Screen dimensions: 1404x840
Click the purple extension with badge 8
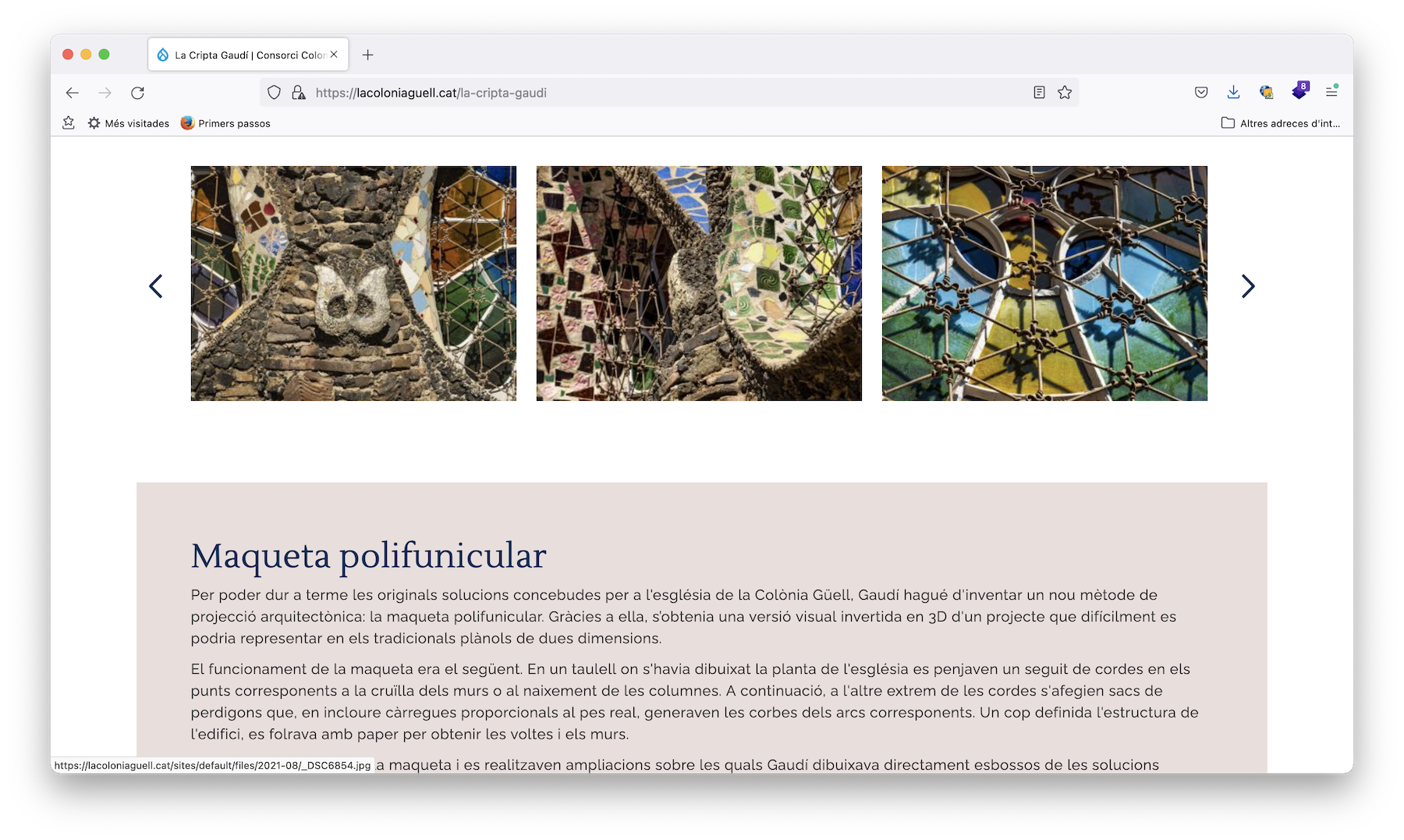click(x=1299, y=91)
